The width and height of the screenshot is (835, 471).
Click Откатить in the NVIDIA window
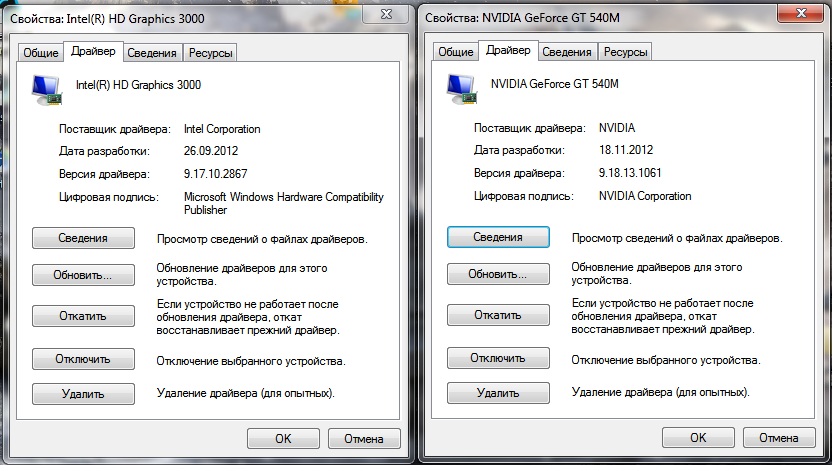click(498, 315)
